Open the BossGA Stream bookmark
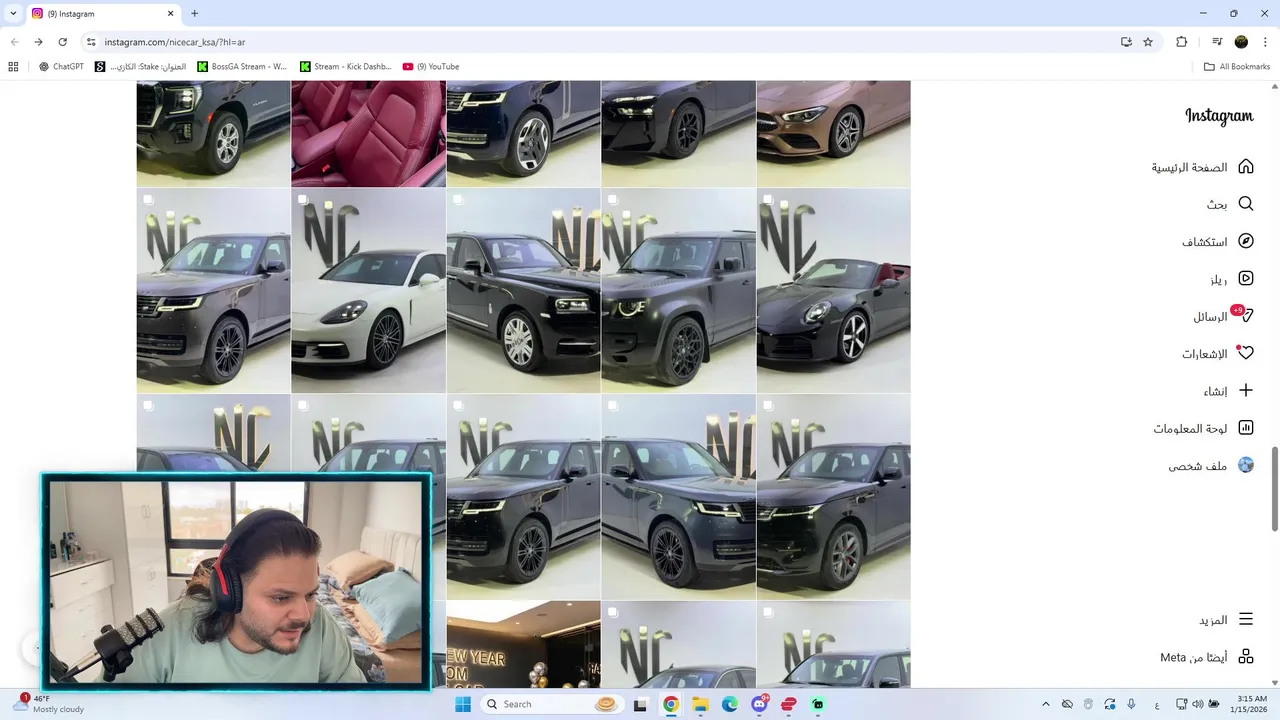Viewport: 1280px width, 720px height. (x=242, y=67)
